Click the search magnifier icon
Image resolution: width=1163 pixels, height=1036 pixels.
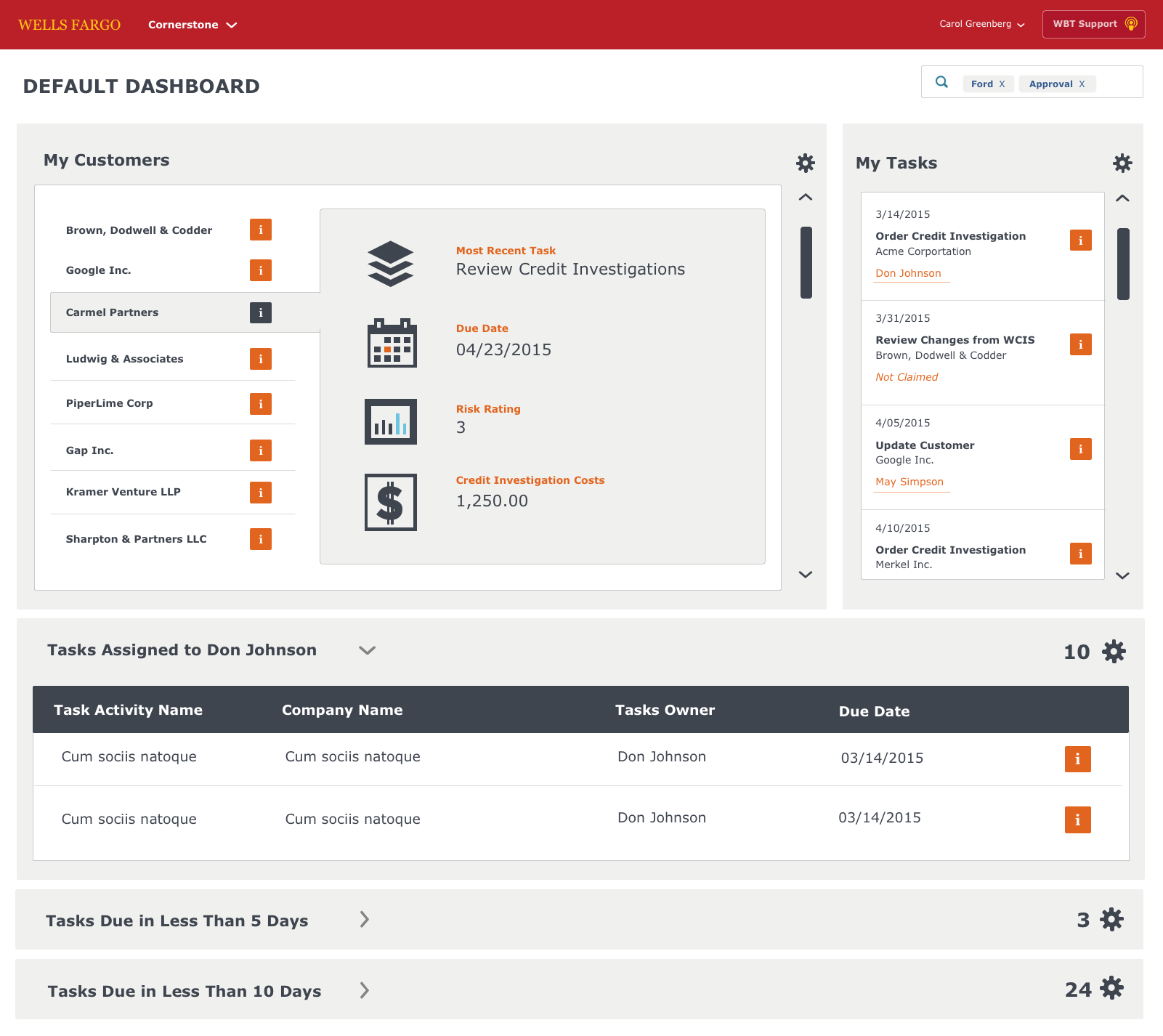coord(941,82)
